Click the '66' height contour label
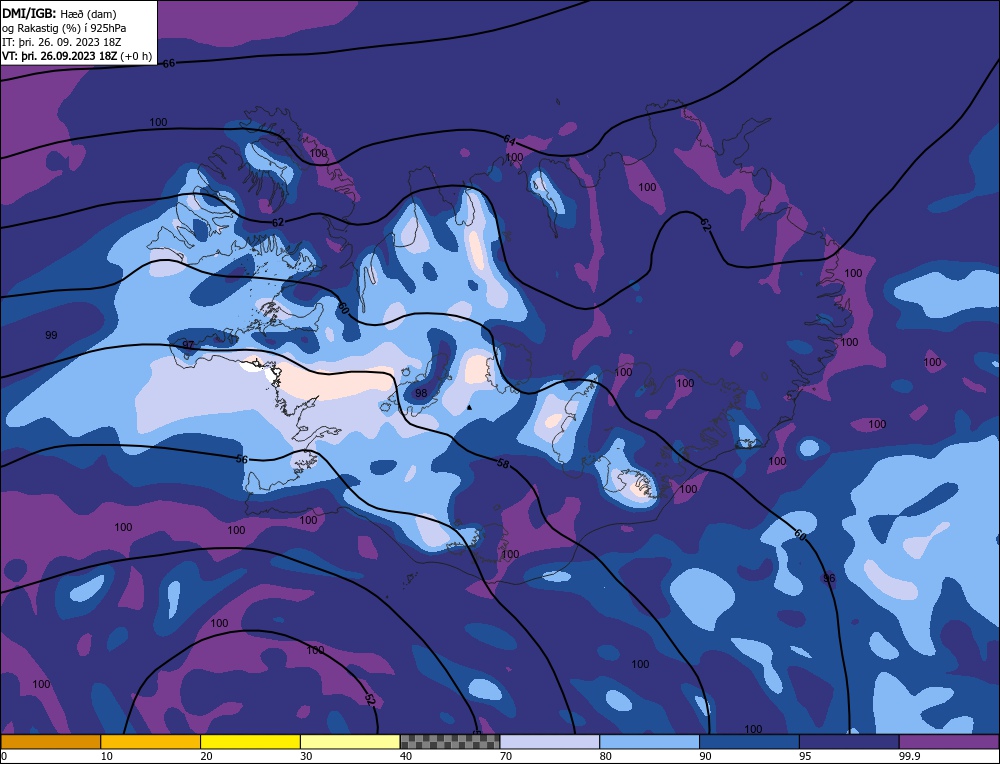Screen dimensions: 1000x764 pos(168,63)
